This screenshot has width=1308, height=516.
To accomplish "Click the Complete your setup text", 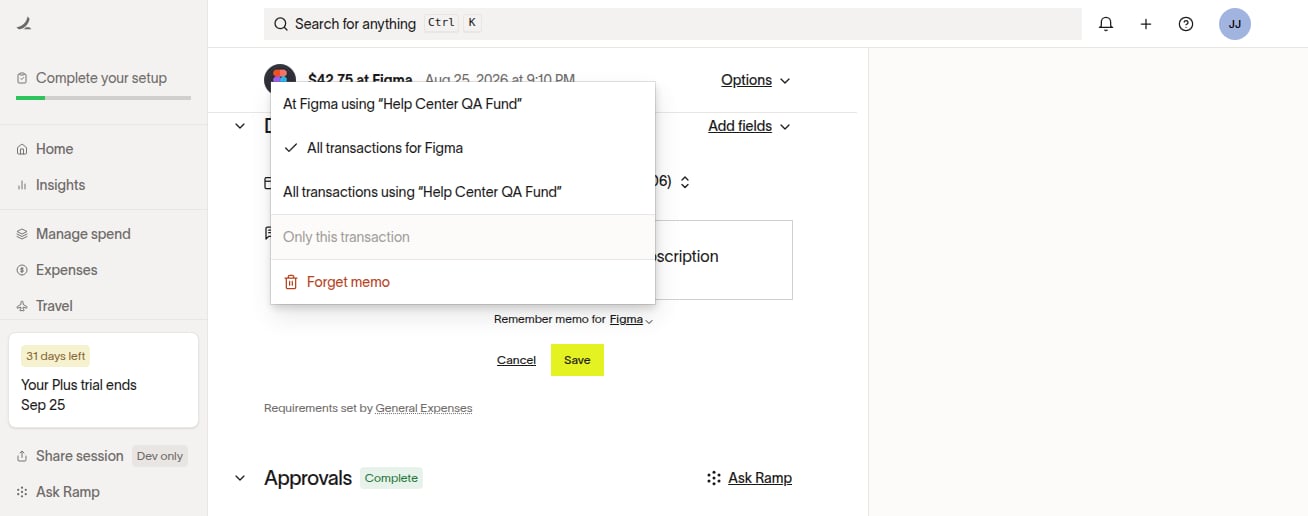I will point(101,78).
